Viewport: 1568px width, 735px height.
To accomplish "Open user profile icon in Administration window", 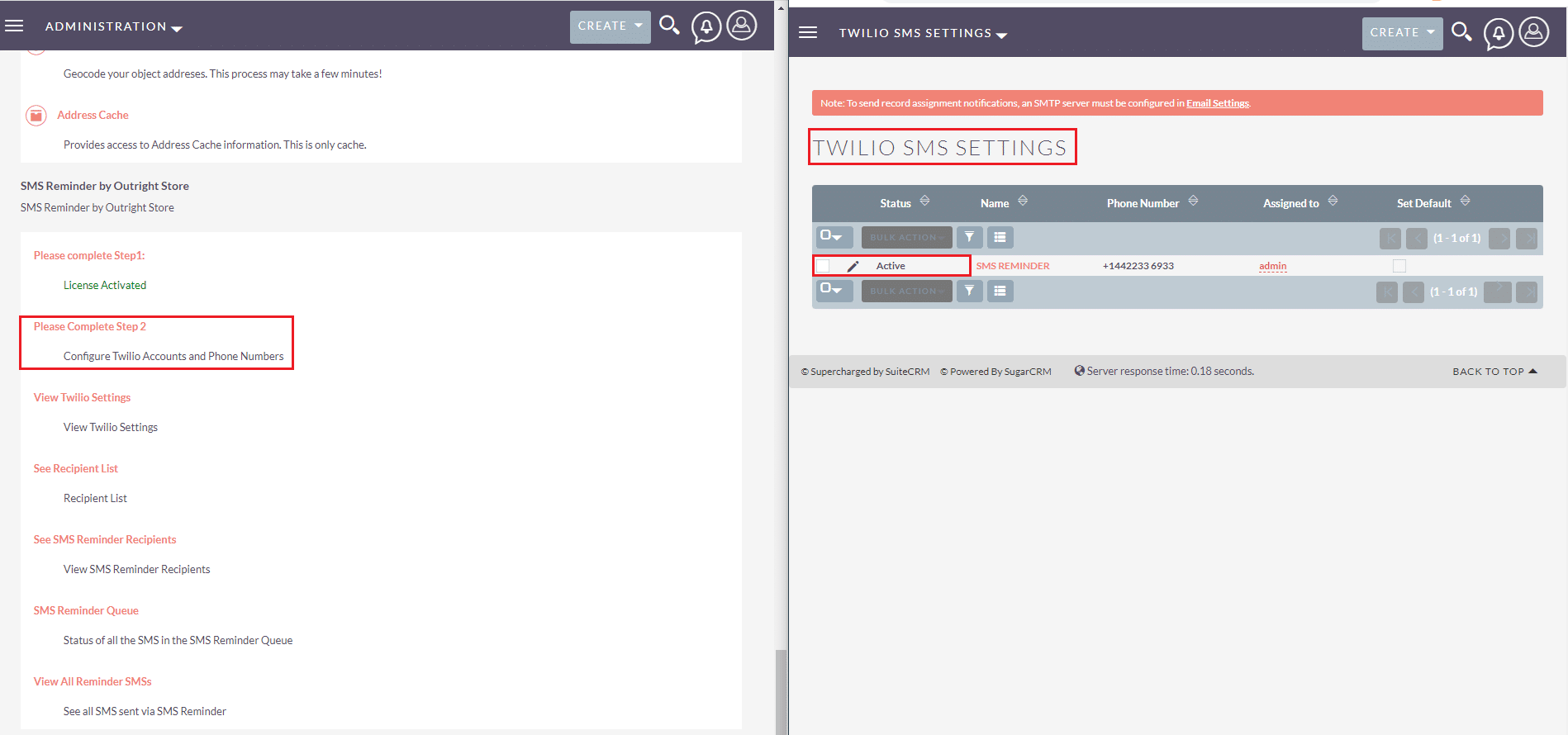I will tap(742, 26).
